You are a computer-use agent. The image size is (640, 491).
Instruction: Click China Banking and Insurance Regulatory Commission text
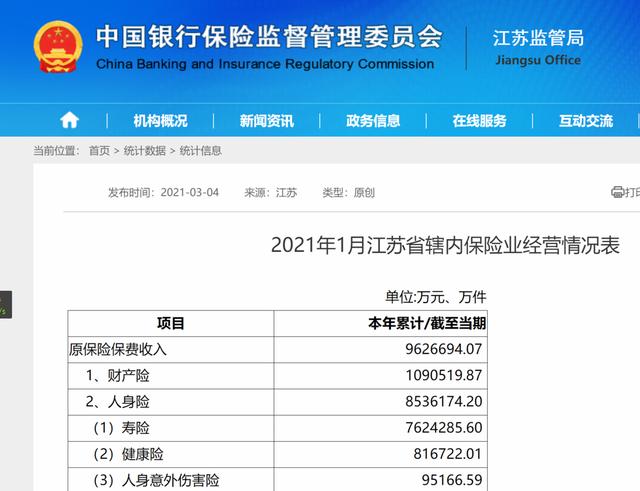[265, 64]
